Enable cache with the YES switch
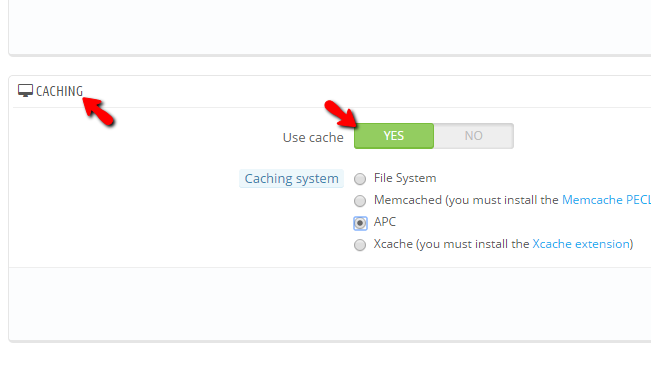This screenshot has height=366, width=651. pyautogui.click(x=394, y=136)
